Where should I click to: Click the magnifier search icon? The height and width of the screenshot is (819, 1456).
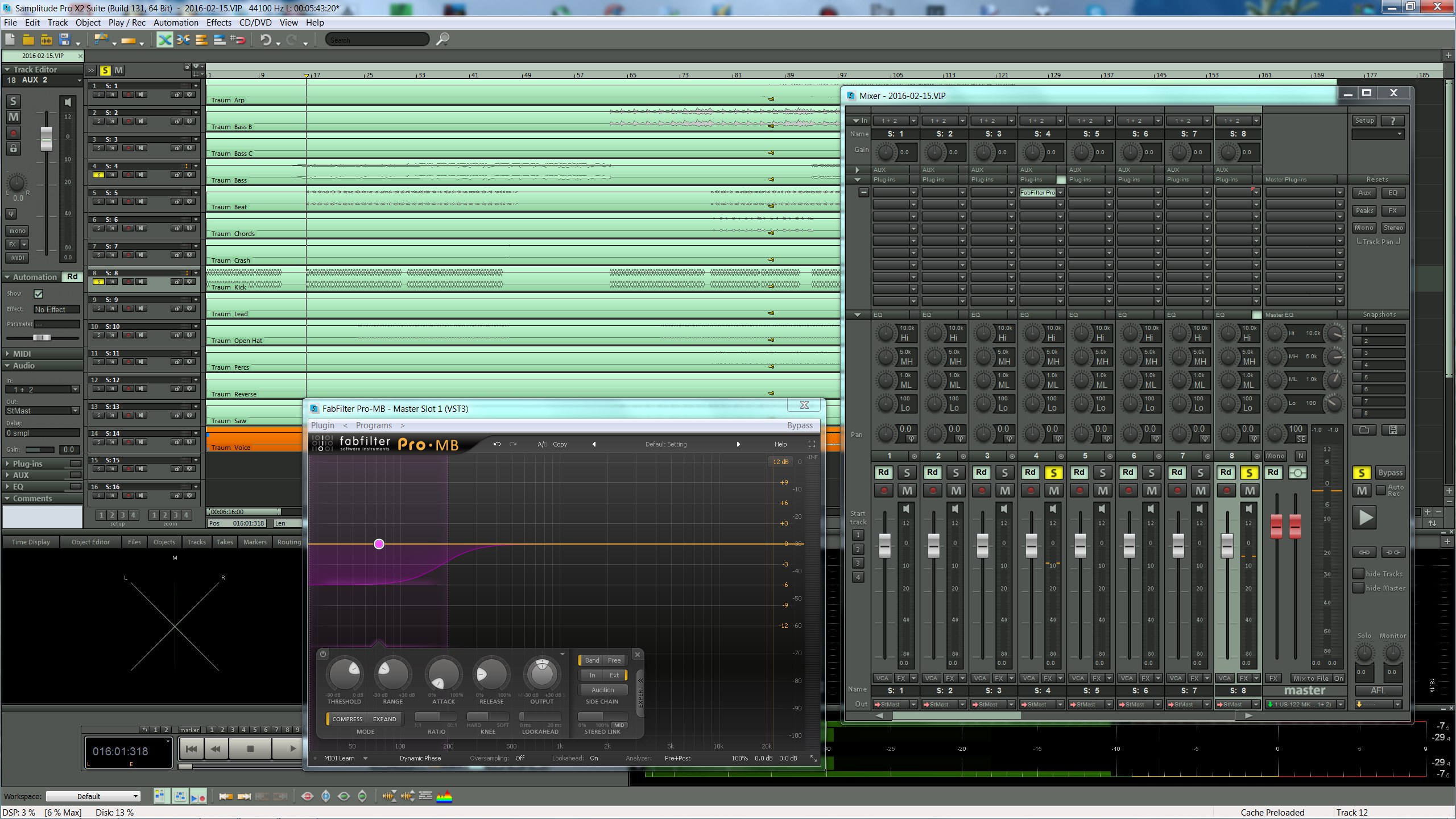442,39
